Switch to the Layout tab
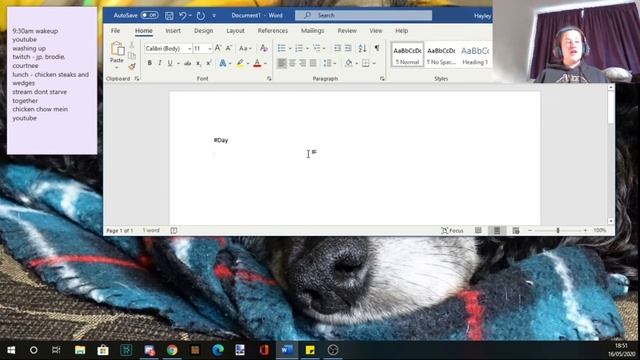This screenshot has height=360, width=640. (236, 31)
